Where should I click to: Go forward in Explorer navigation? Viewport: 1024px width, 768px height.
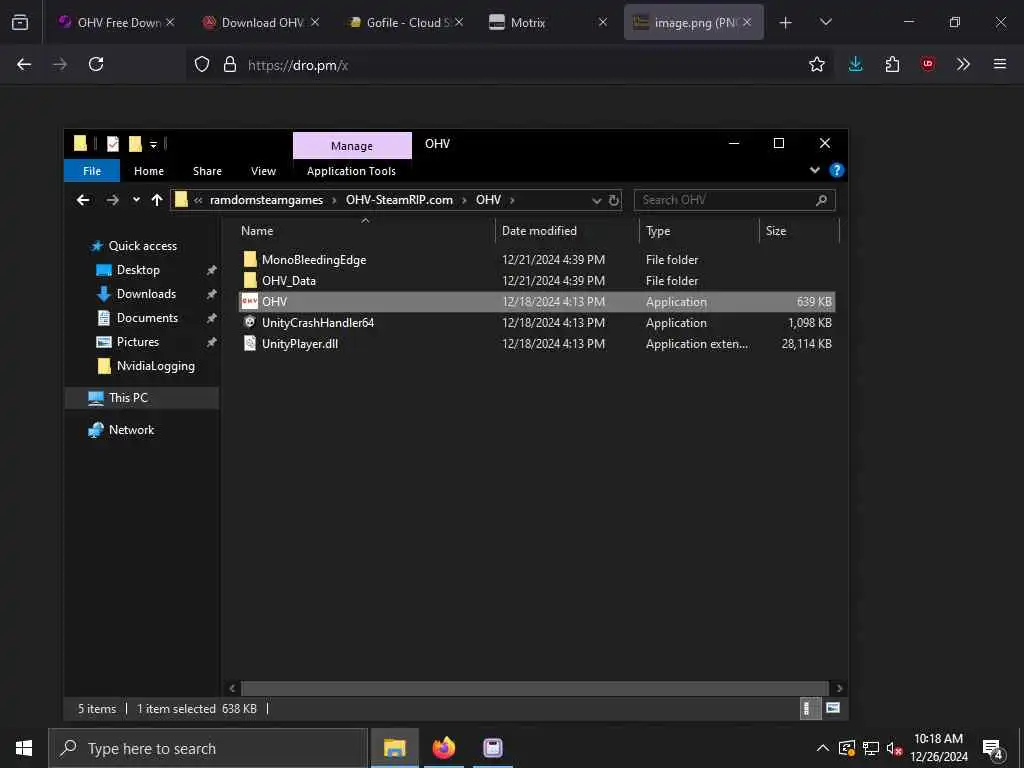pyautogui.click(x=112, y=200)
